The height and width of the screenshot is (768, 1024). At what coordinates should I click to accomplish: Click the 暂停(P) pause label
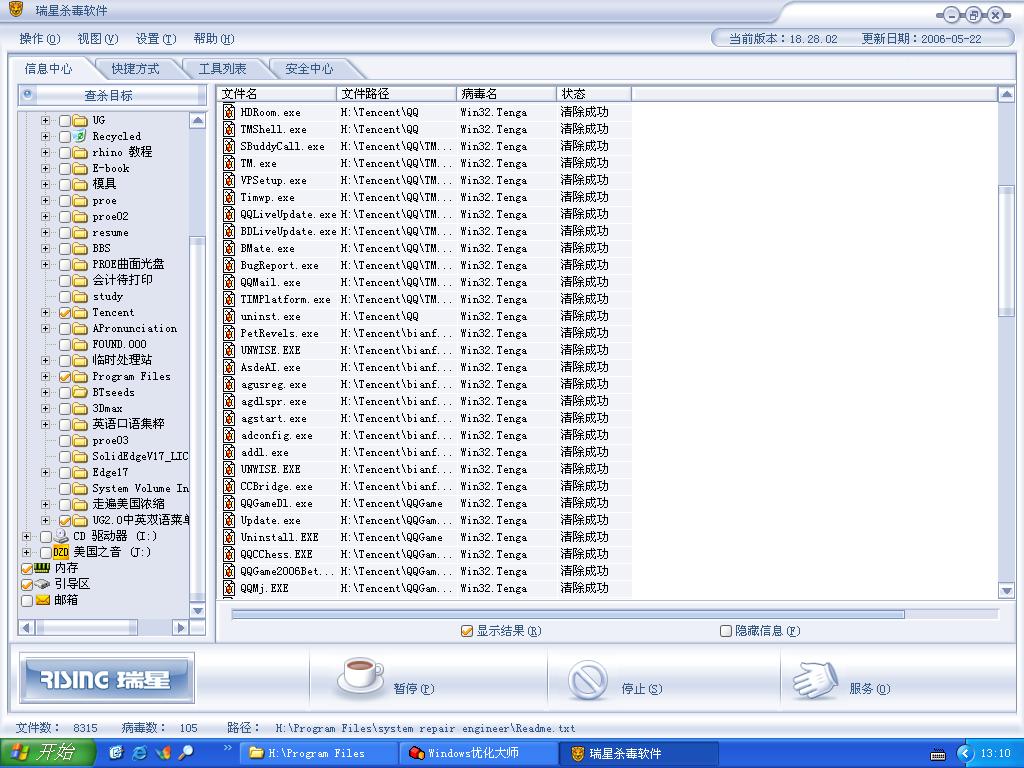click(413, 688)
